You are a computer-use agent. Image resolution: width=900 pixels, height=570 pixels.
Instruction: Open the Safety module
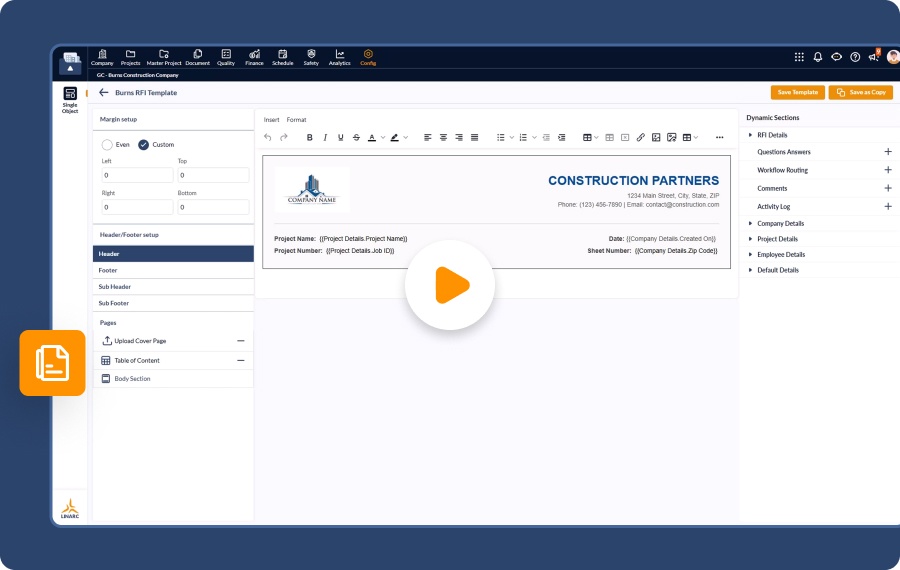pos(311,57)
